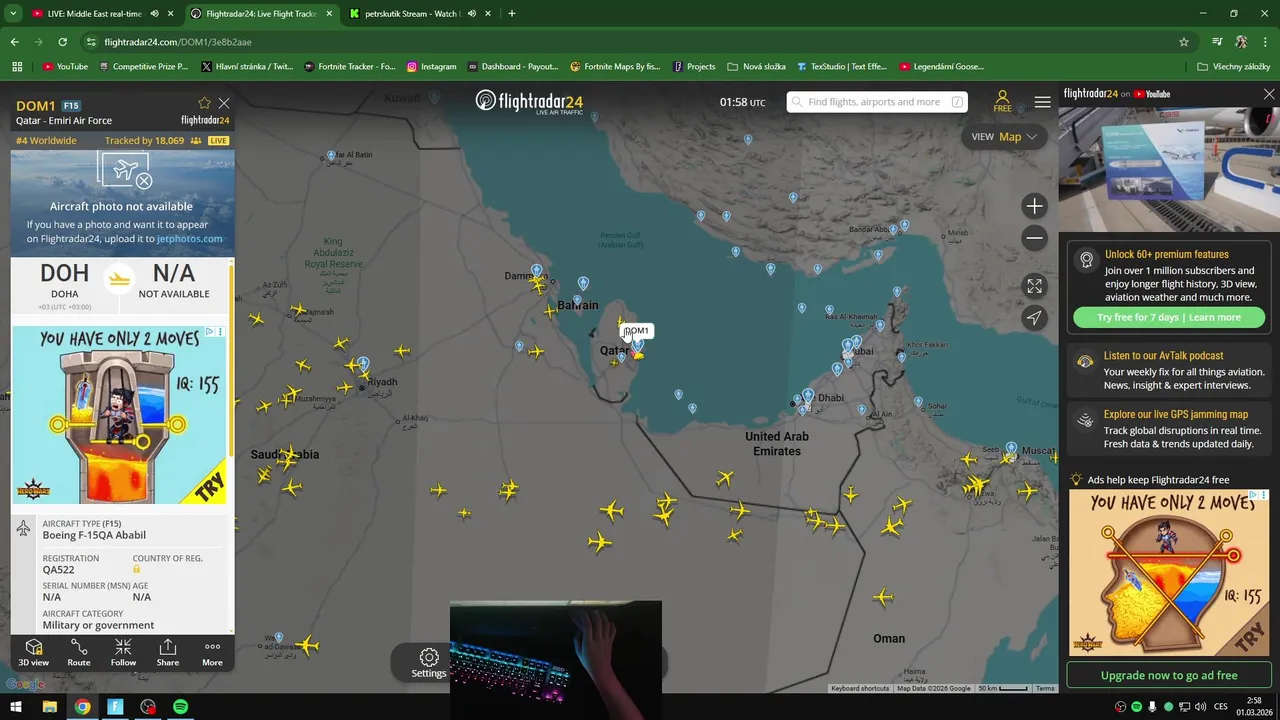The width and height of the screenshot is (1280, 720).
Task: Open Spotify from the taskbar
Action: [x=180, y=707]
